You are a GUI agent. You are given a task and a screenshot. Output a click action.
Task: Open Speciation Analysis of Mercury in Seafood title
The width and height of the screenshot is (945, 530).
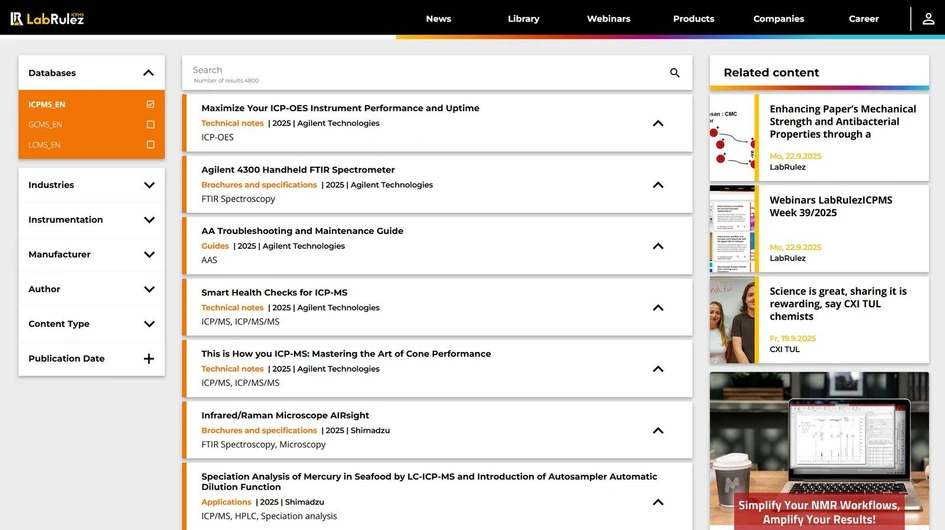coord(429,477)
